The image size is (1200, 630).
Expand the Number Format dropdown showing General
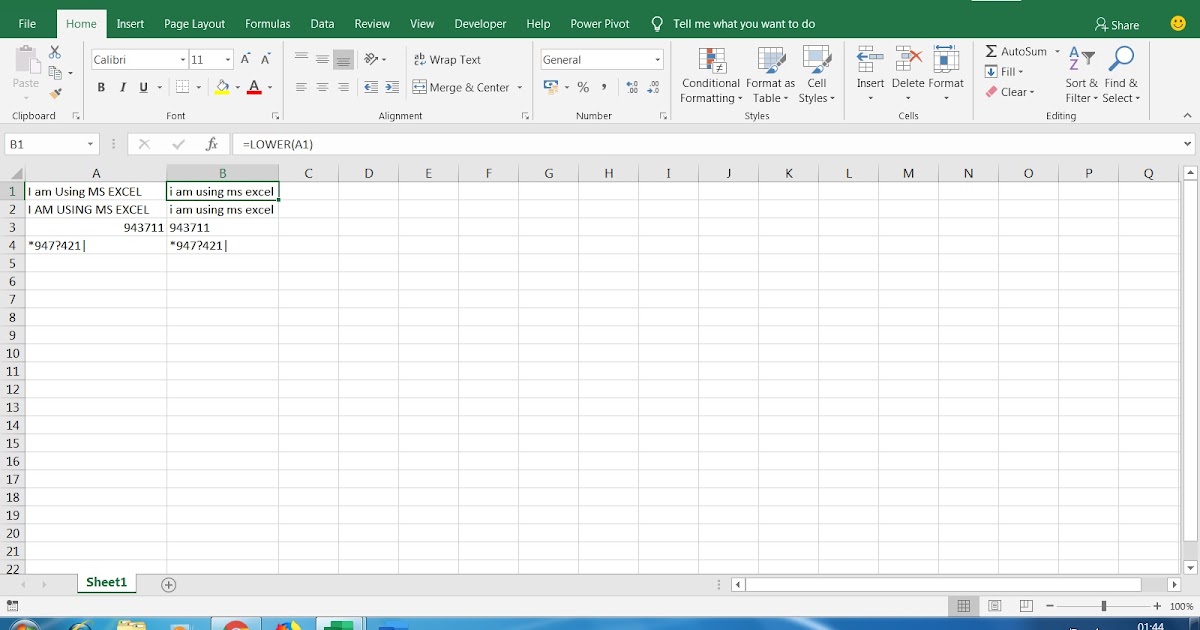click(x=655, y=59)
